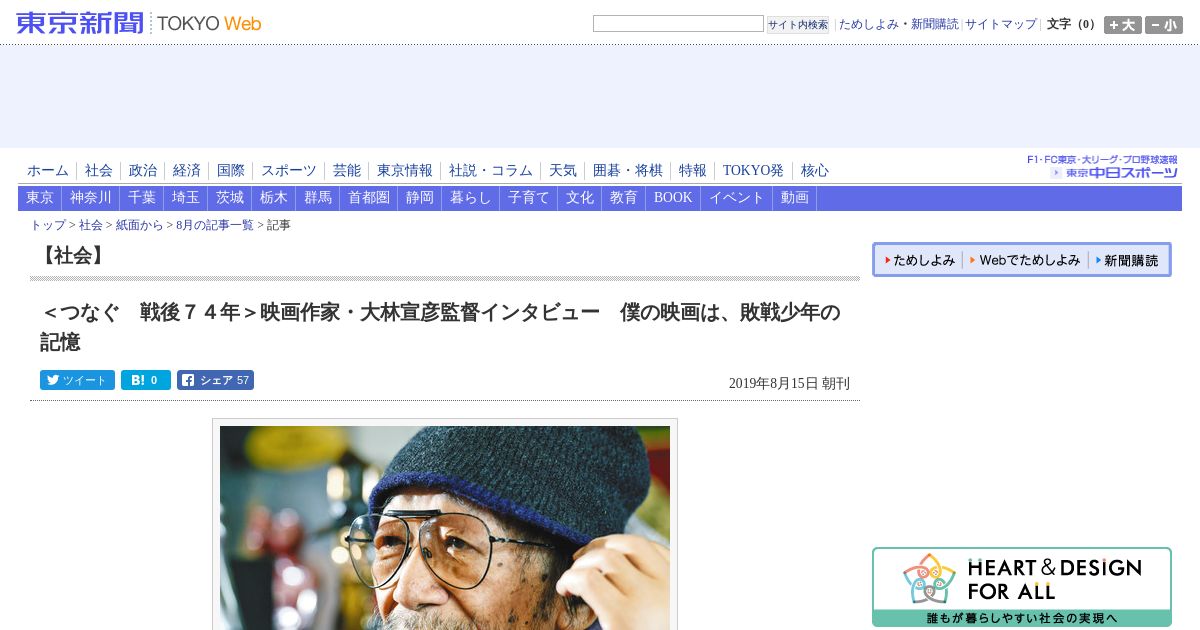Open the 天気 section
Screen dimensions: 1200x630
pos(563,171)
